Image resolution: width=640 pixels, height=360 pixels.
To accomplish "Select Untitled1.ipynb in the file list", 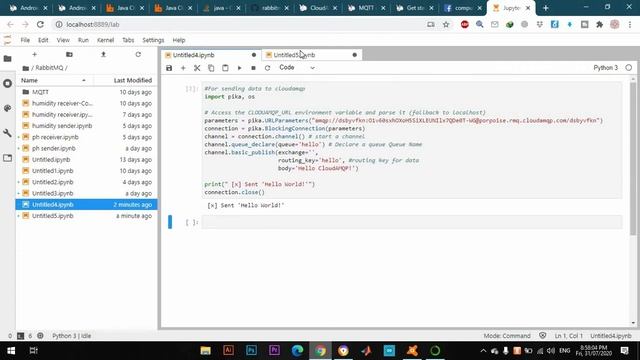I will pyautogui.click(x=86, y=171).
